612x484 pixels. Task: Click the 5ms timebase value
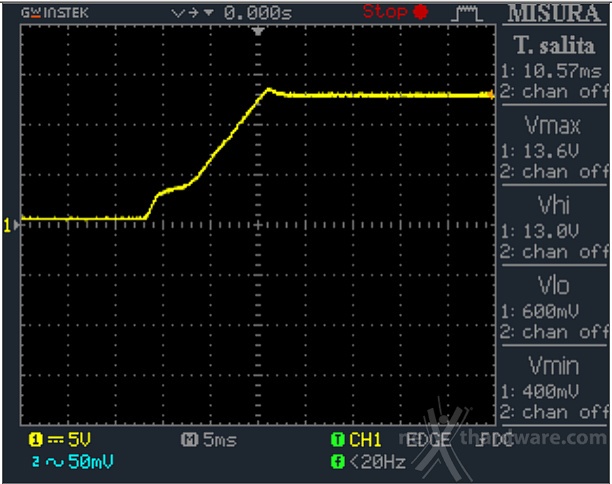[220, 440]
